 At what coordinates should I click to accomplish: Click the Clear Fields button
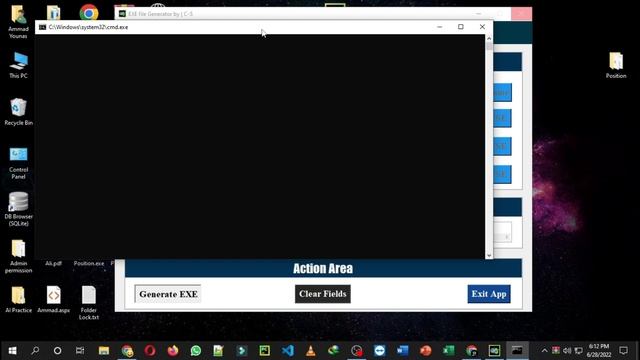pyautogui.click(x=322, y=294)
